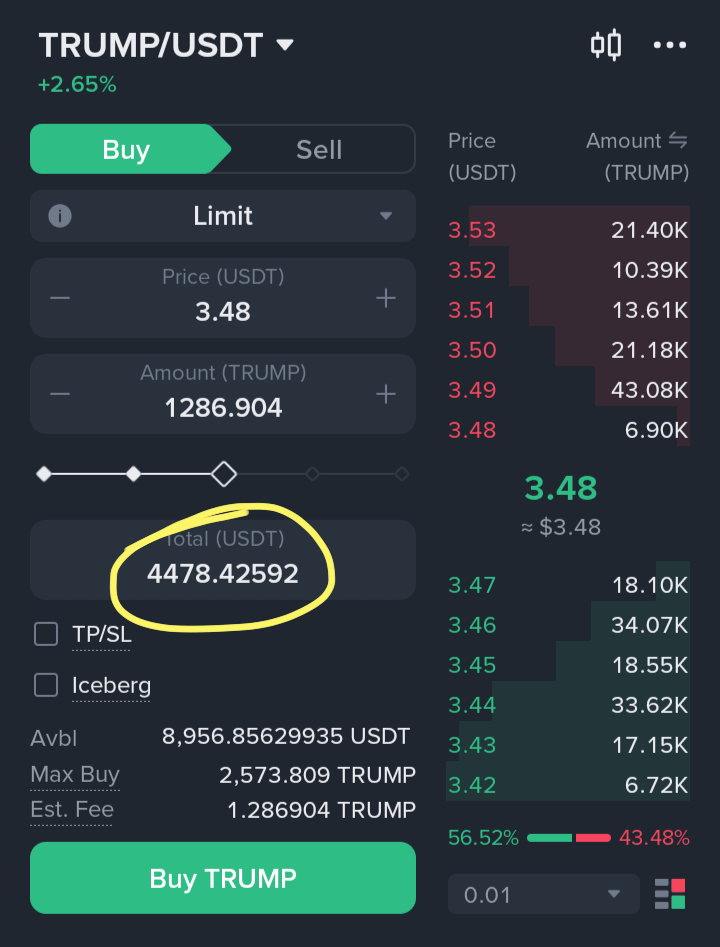Tap ask amount 21.40K
720x947 pixels.
tap(649, 230)
